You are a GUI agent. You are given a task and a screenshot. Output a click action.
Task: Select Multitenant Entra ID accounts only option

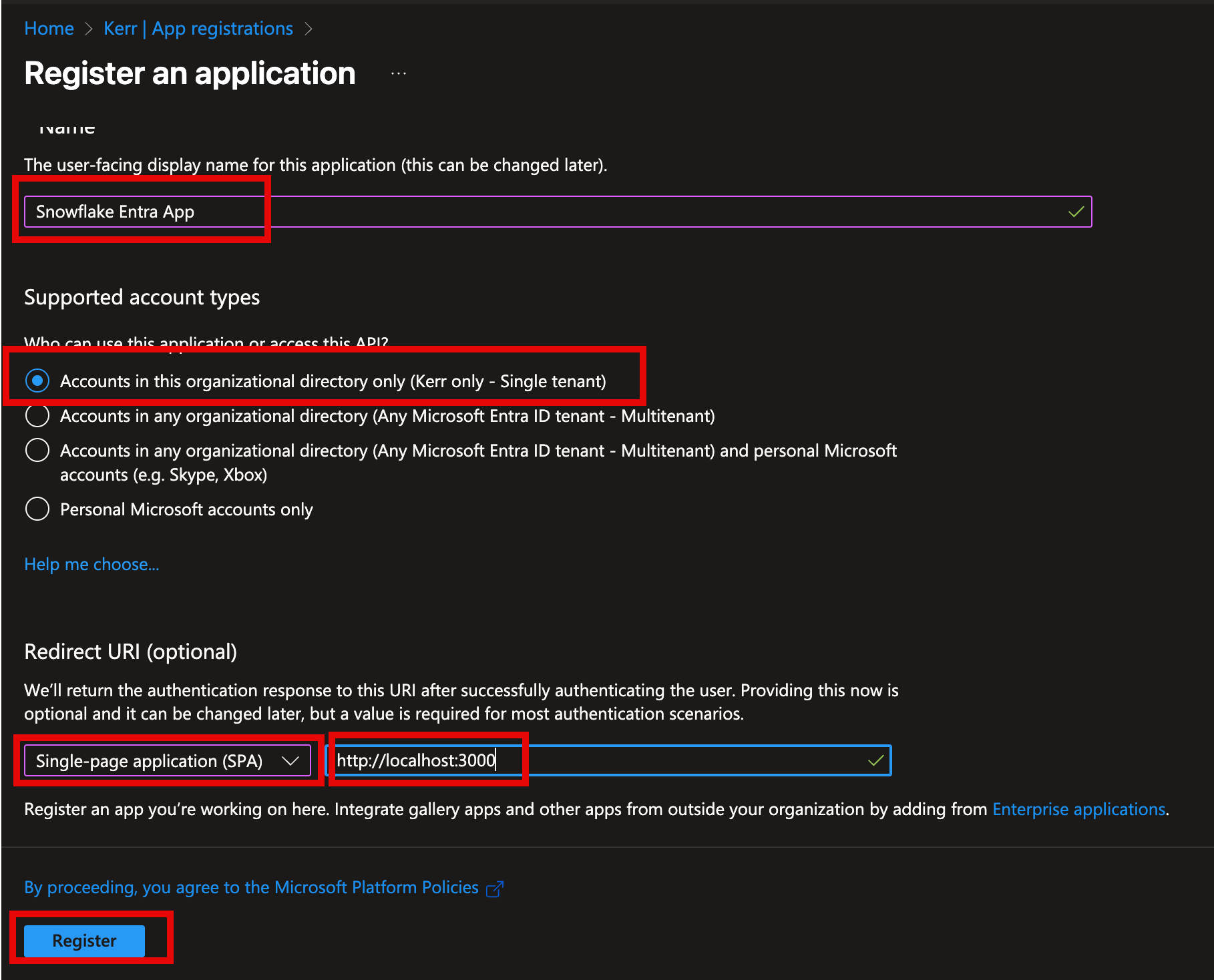[37, 416]
